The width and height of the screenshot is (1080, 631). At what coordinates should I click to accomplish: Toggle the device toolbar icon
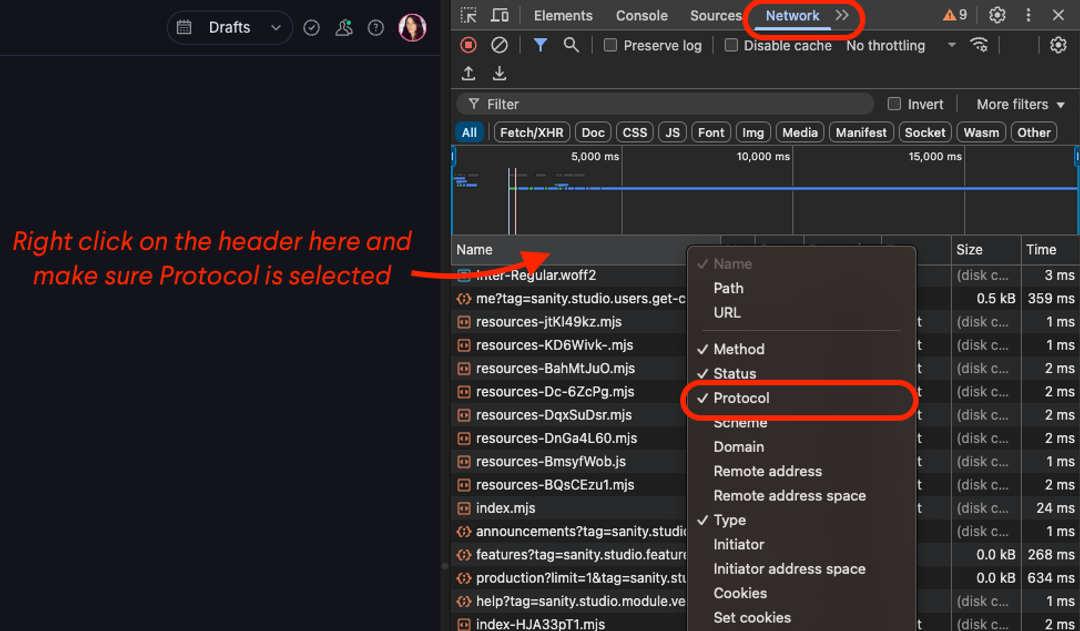coord(500,15)
